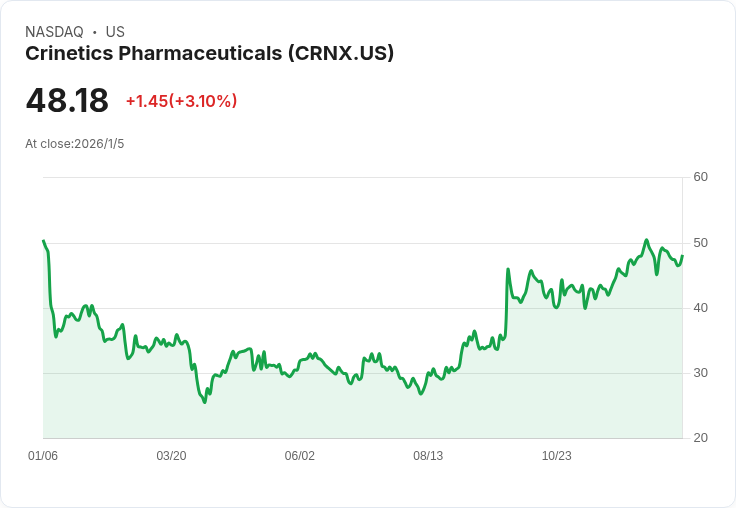Click the 50 y-axis label
Image resolution: width=736 pixels, height=508 pixels.
point(700,243)
